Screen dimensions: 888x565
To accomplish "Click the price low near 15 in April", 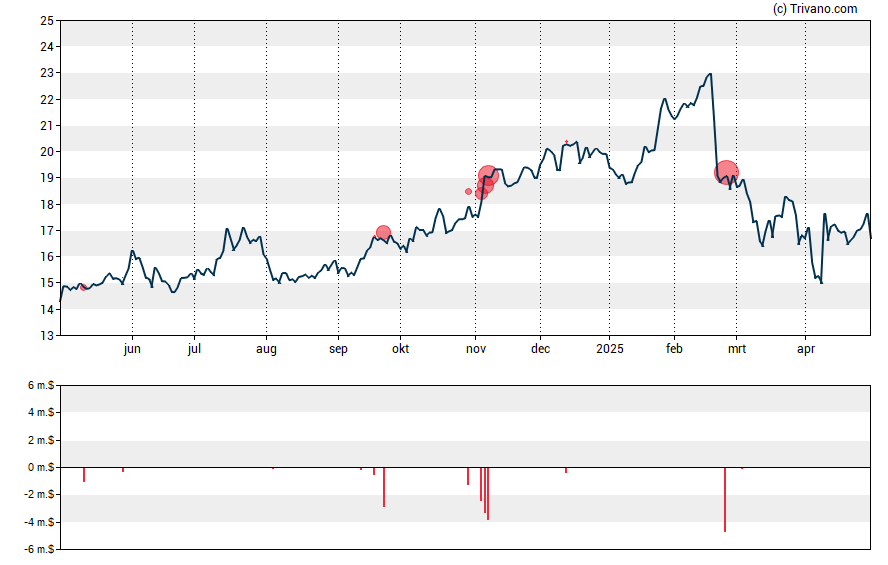I will 821,282.
